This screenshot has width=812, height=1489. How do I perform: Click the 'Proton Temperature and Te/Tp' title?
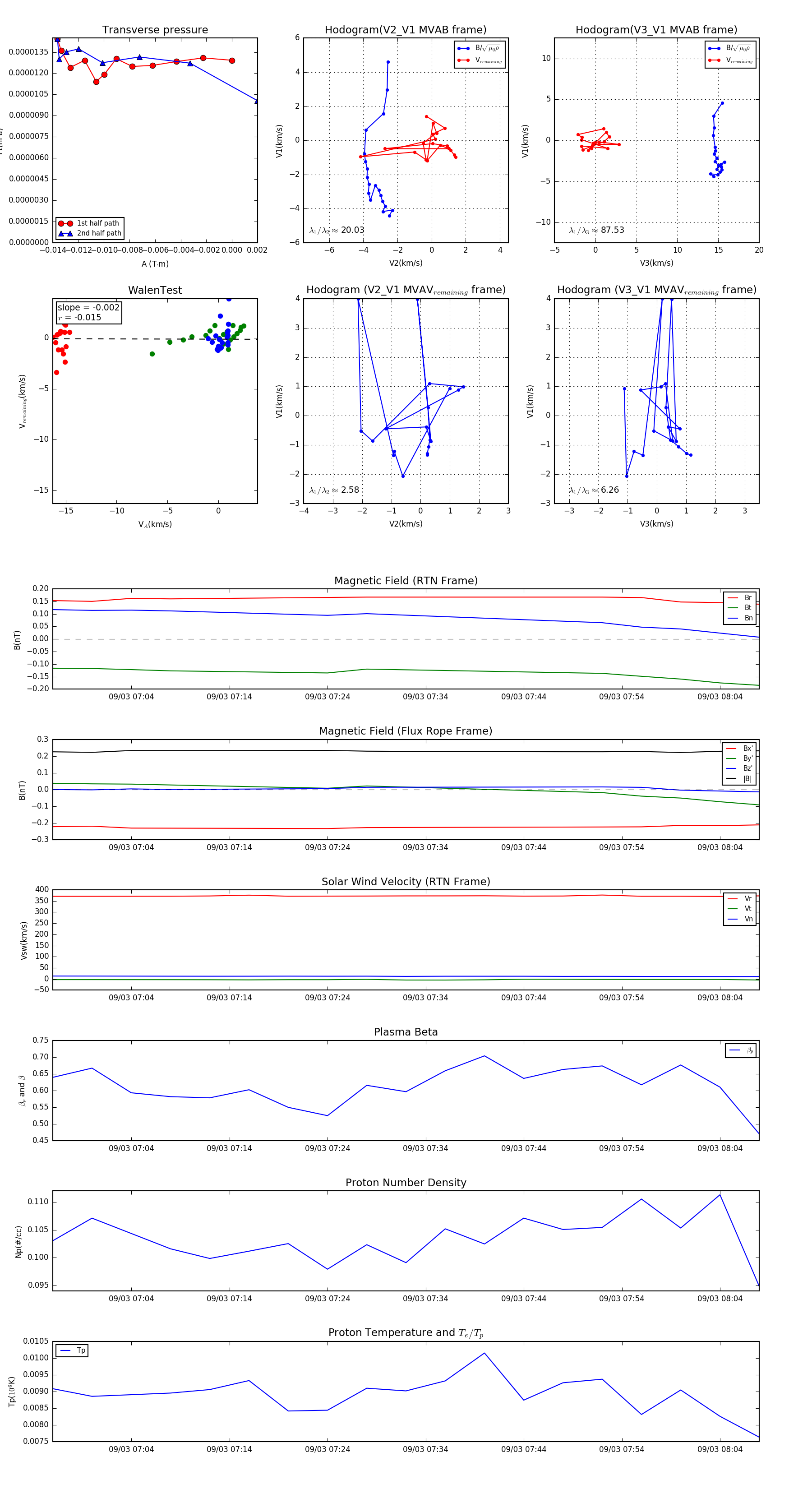pyautogui.click(x=406, y=1332)
